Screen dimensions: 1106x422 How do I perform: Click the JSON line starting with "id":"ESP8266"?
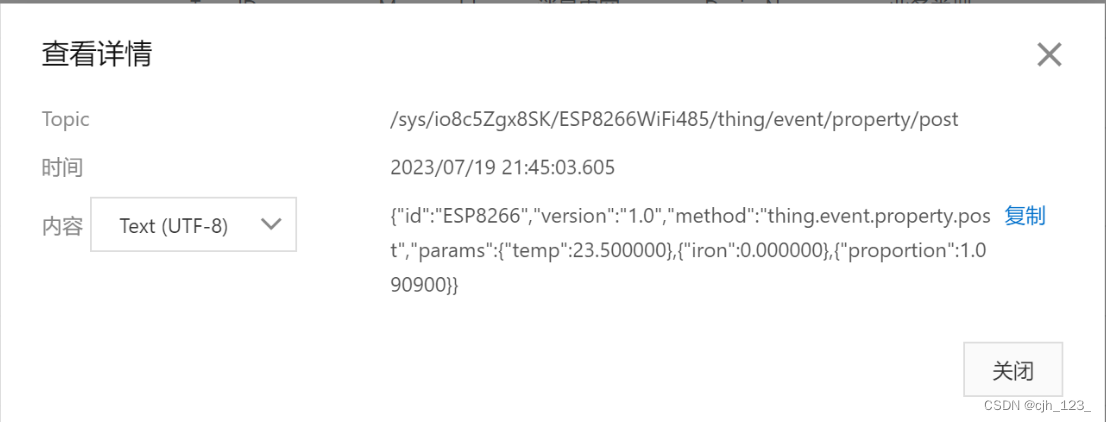pos(691,216)
